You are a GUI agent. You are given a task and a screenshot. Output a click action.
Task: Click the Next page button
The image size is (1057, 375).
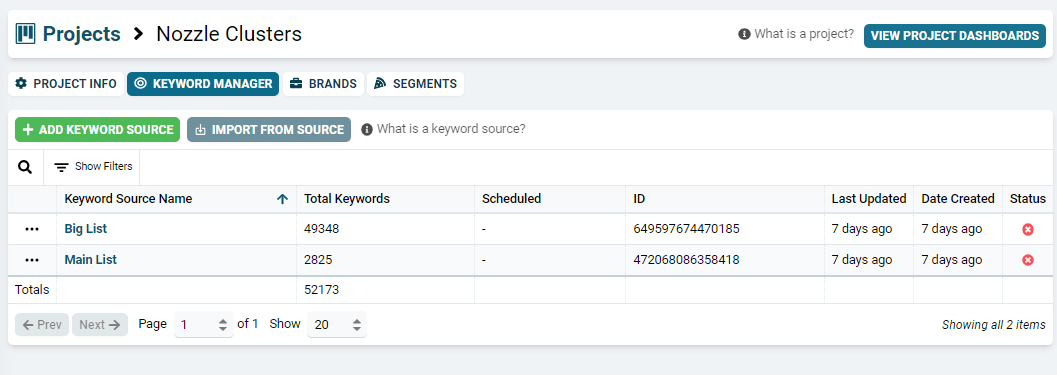coord(100,324)
